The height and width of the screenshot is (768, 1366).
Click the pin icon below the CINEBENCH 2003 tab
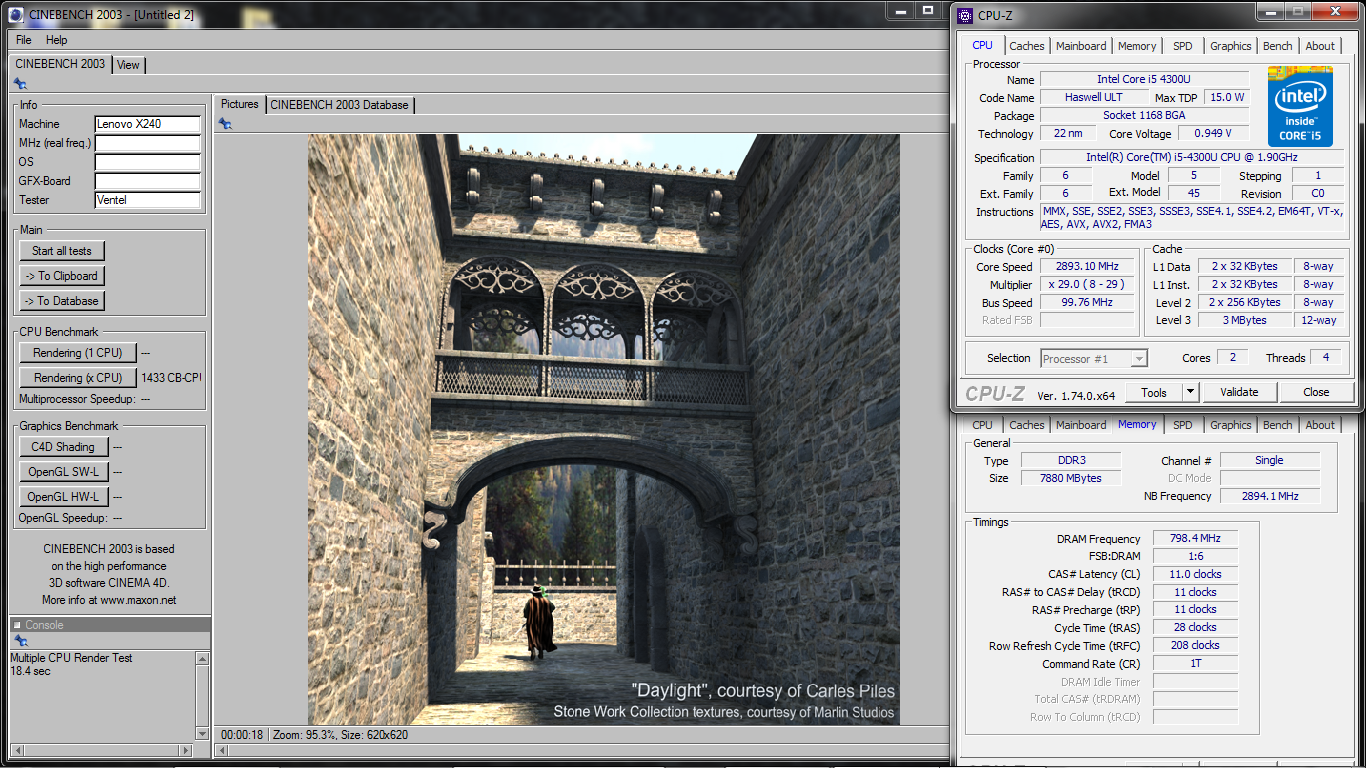[x=20, y=84]
